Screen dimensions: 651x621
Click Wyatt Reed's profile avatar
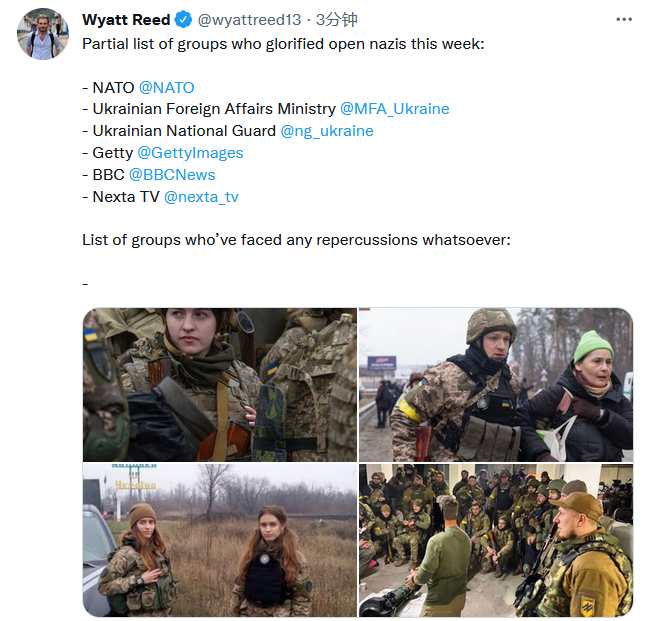tap(42, 35)
